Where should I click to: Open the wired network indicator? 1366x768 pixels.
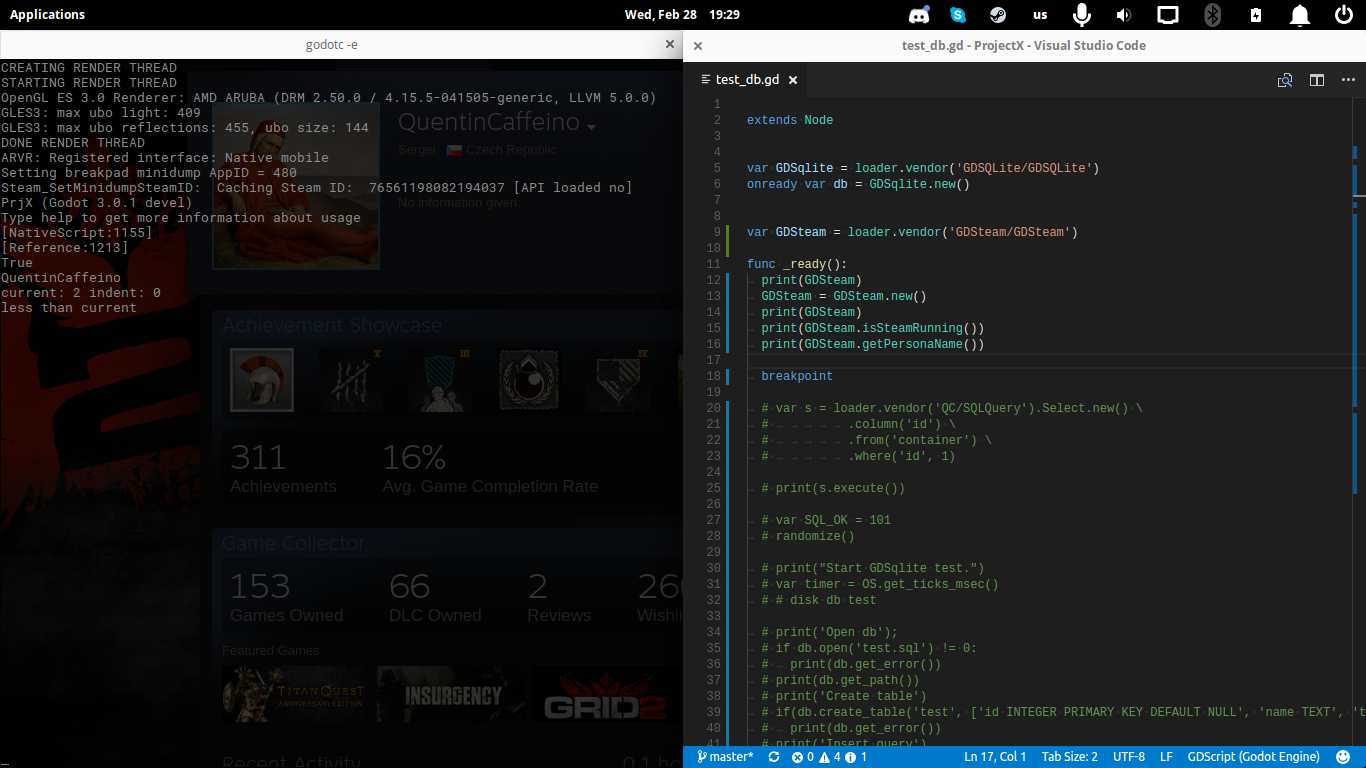1168,15
